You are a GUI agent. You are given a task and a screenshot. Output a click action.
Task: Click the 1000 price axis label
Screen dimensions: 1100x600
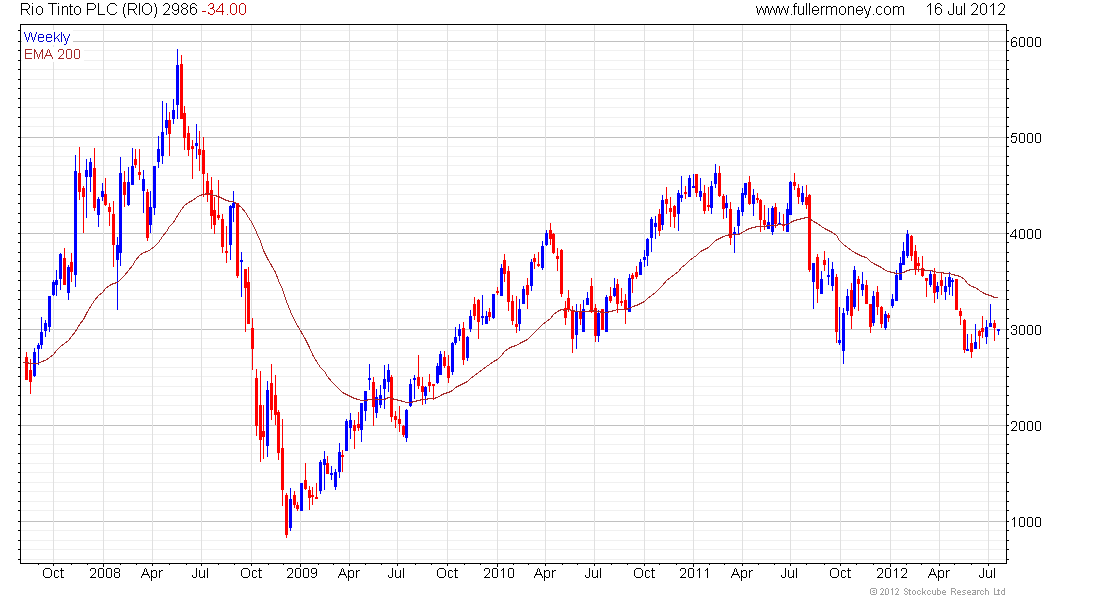pyautogui.click(x=1026, y=522)
